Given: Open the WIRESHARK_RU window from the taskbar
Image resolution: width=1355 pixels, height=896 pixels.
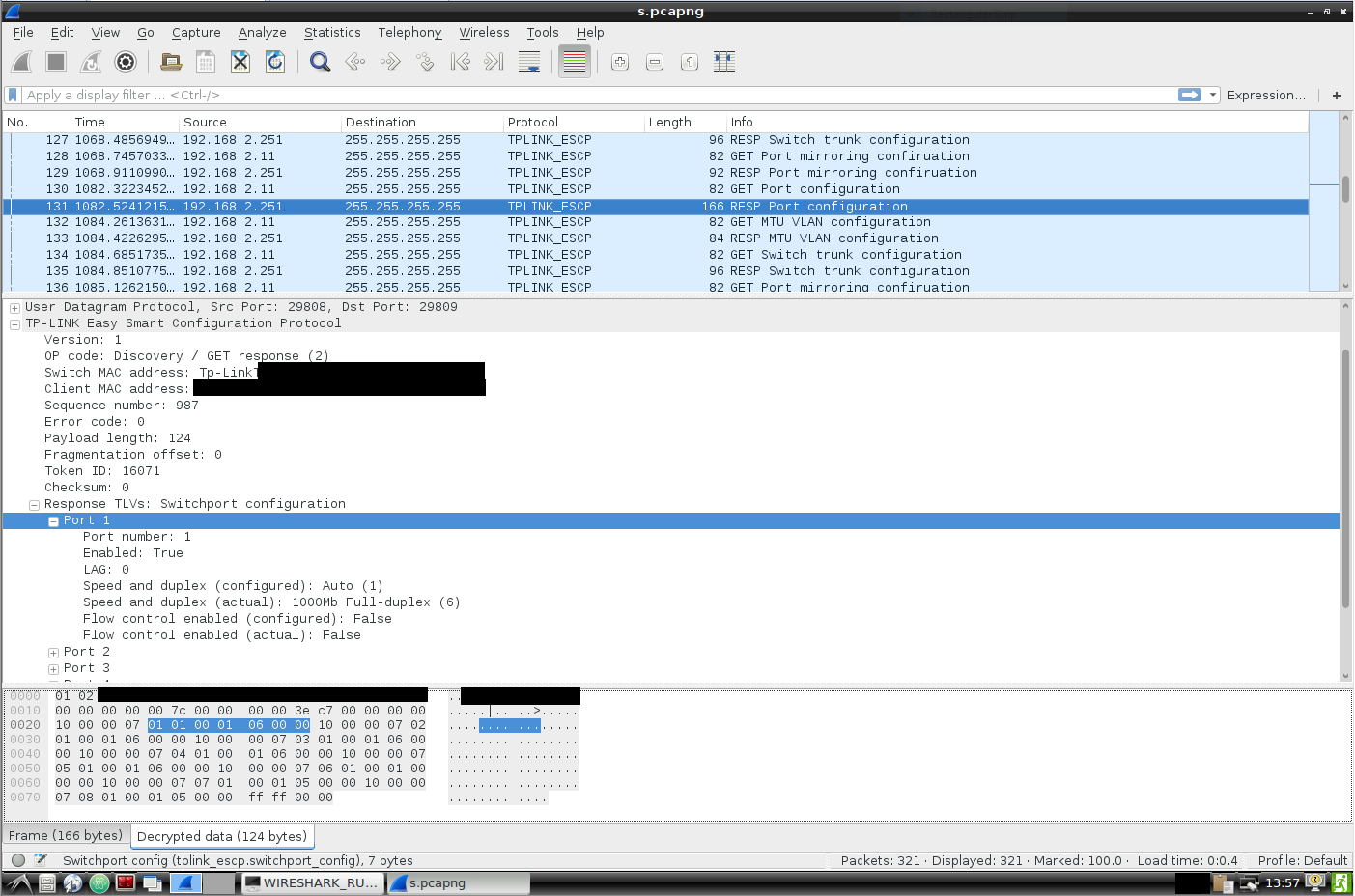Looking at the screenshot, I should [x=311, y=882].
